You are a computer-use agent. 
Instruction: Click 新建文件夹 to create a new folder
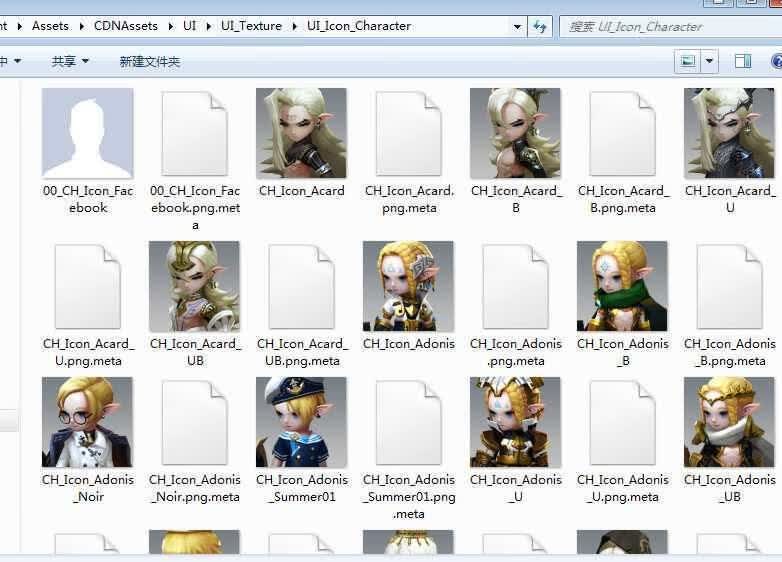point(150,61)
